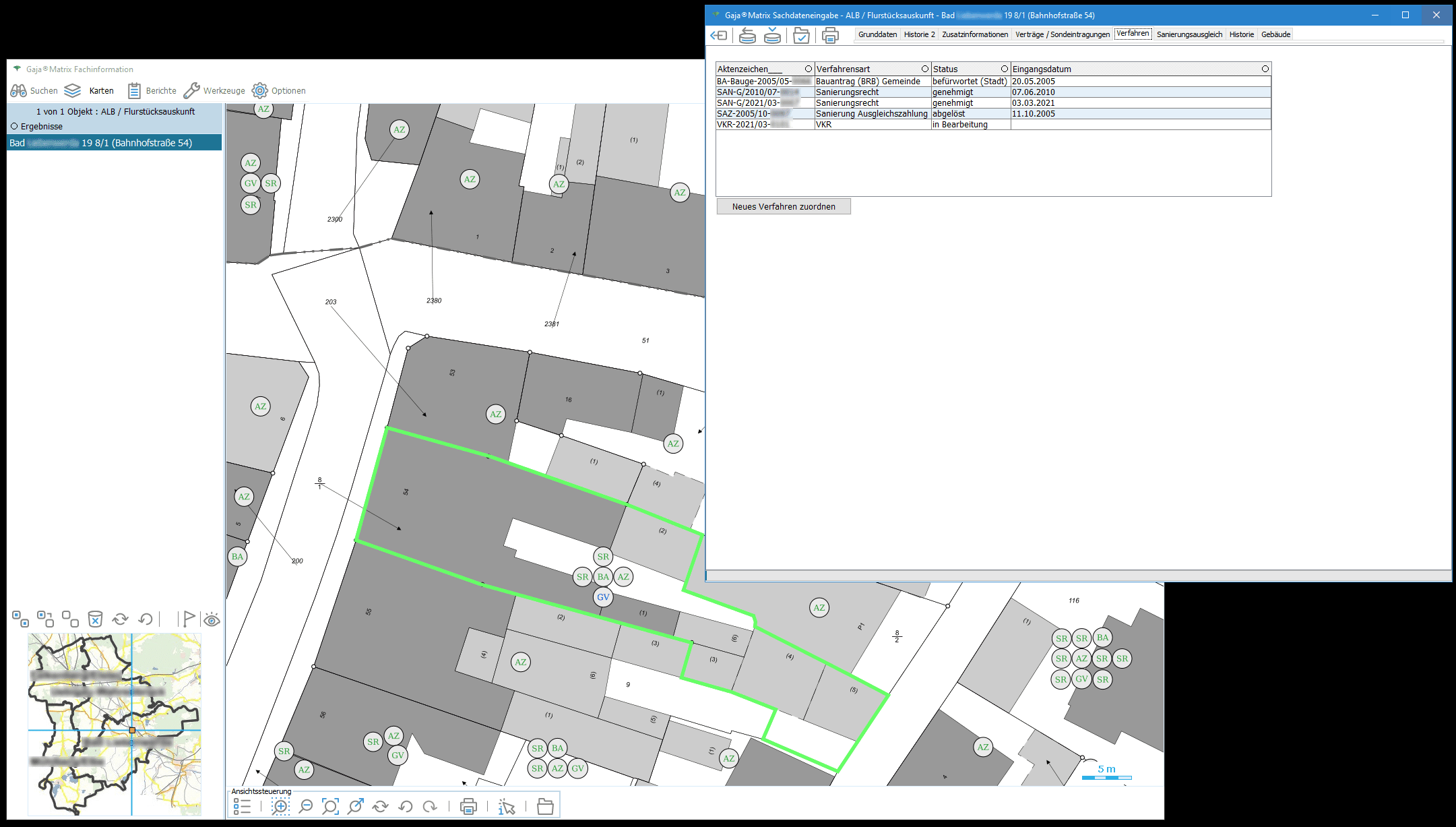
Task: Toggle the eye visibility icon
Action: pos(212,619)
